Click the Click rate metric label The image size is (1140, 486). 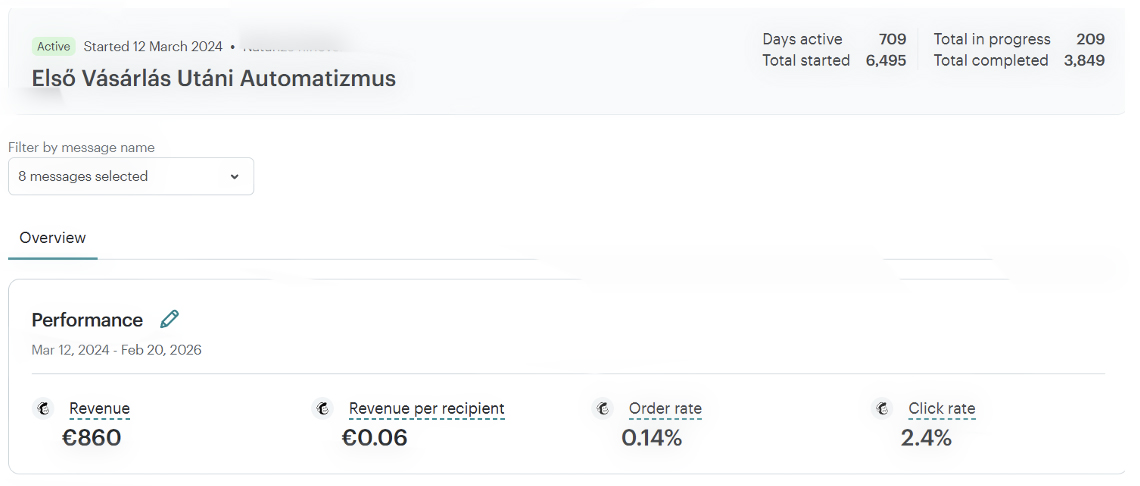coord(942,409)
